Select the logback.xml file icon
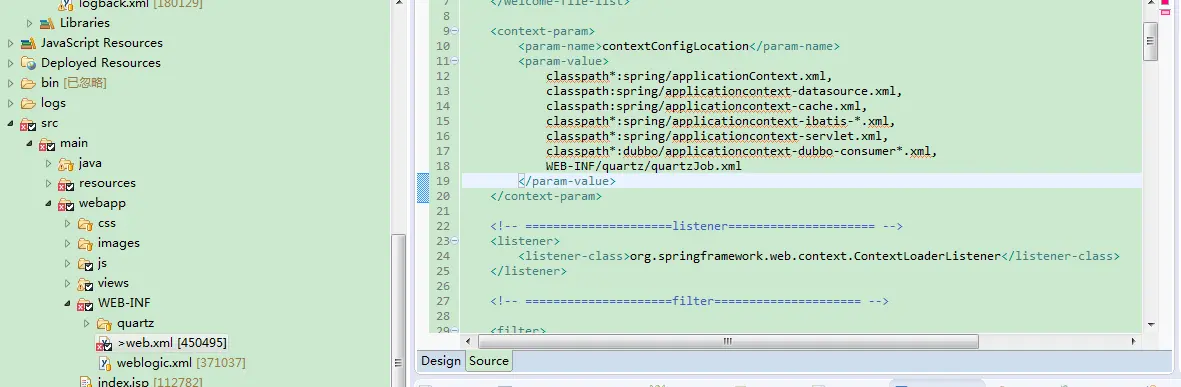1181x387 pixels. 66,4
